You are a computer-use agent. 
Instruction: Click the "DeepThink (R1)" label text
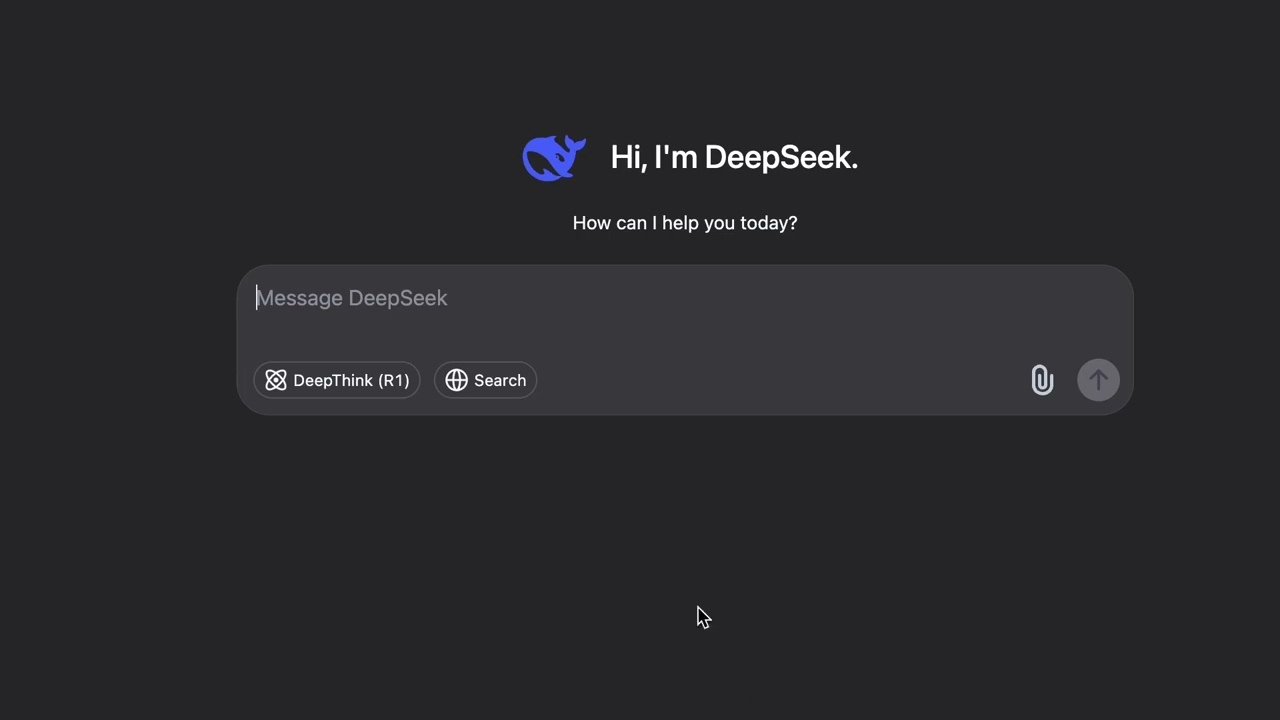tap(351, 380)
